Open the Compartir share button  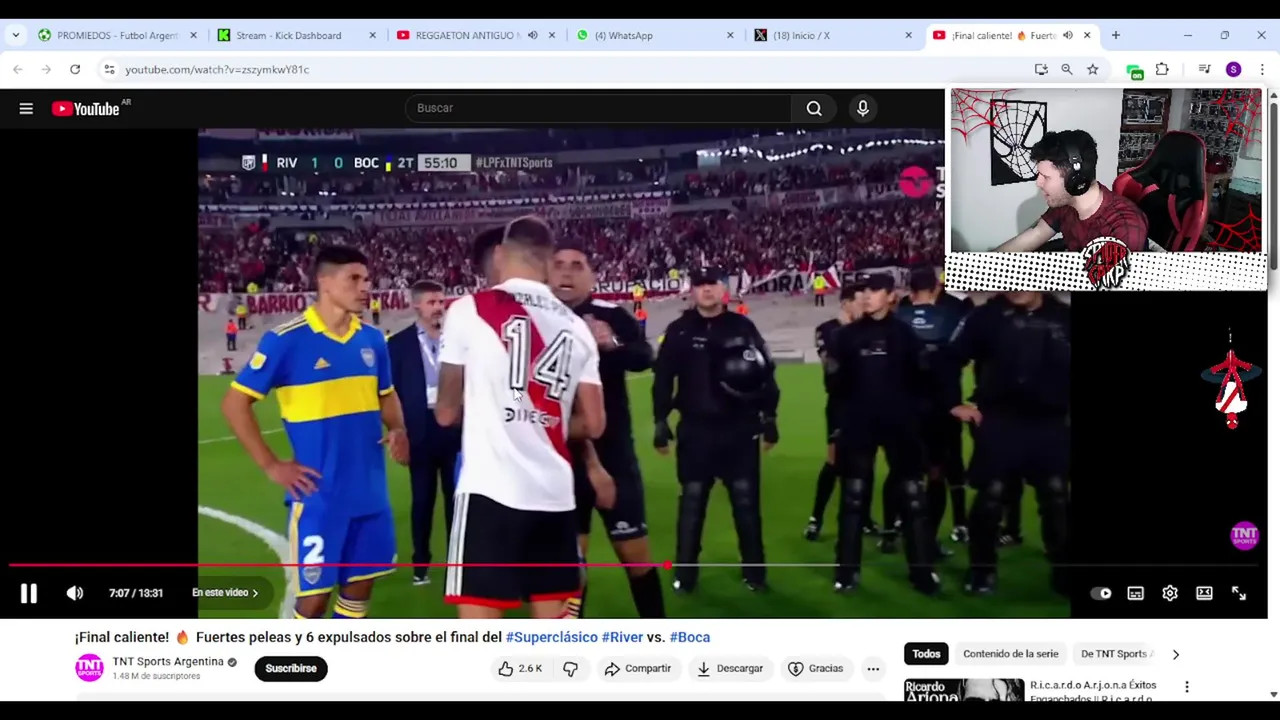(637, 668)
